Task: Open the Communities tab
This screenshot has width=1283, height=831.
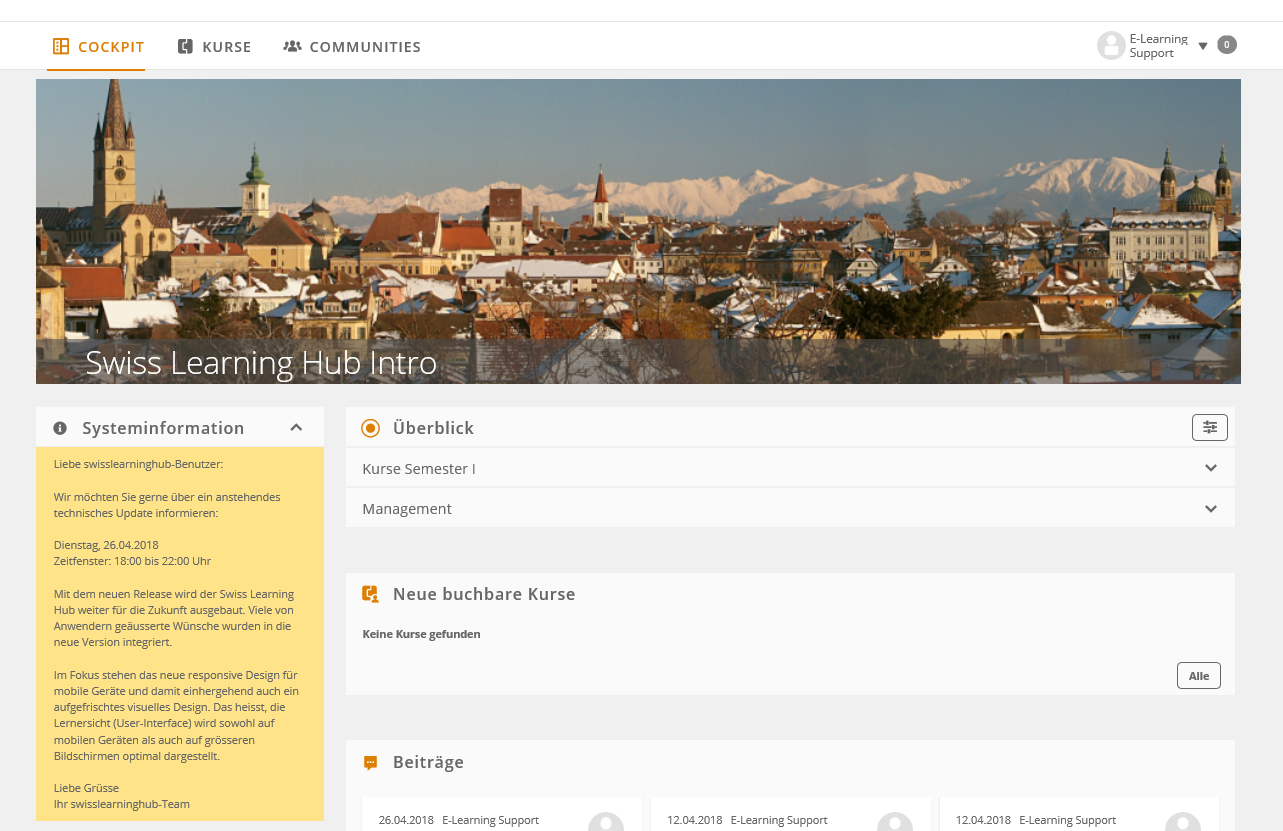Action: point(364,47)
